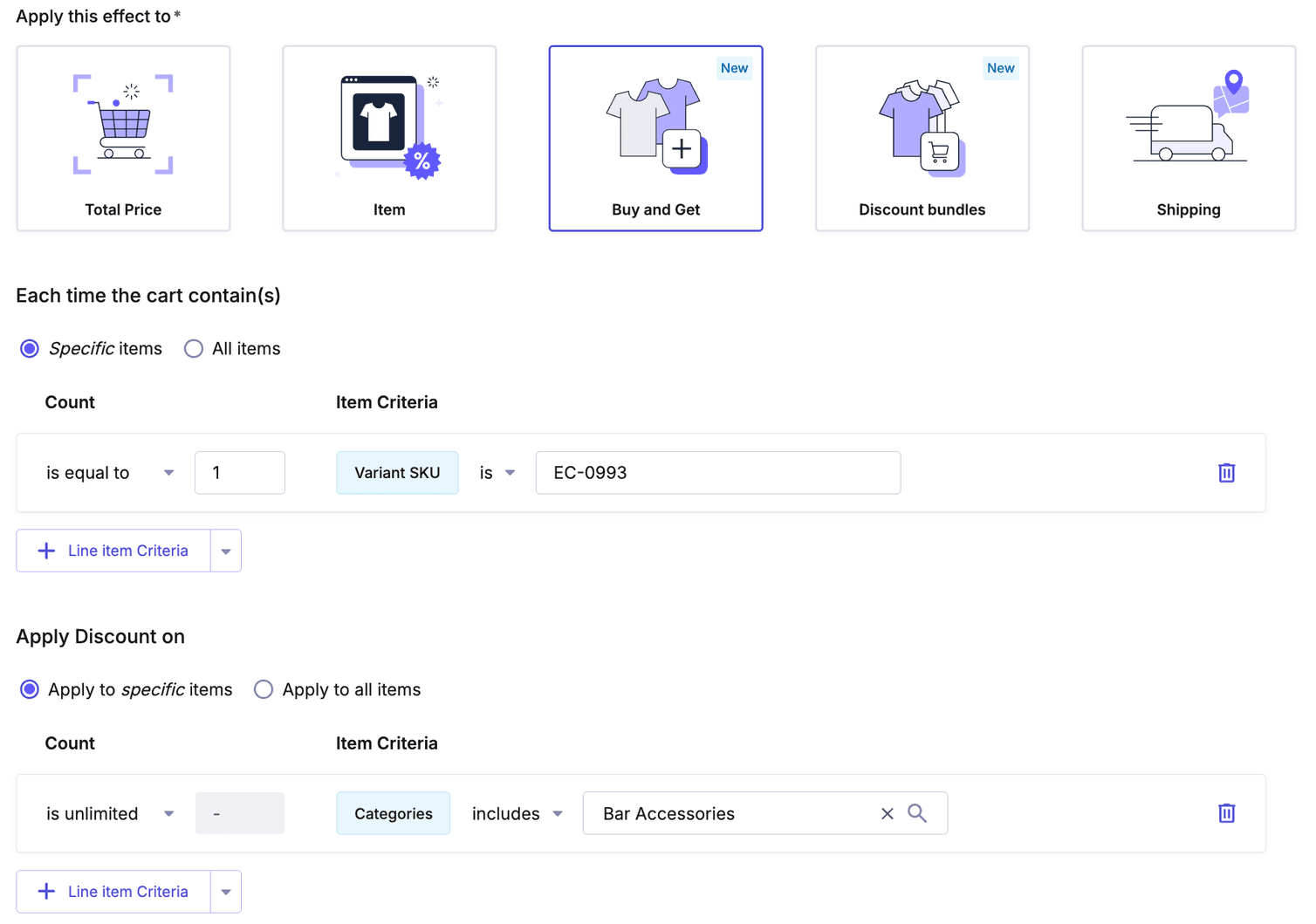Select the Total Price effect card
This screenshot has width=1316, height=924.
[123, 139]
